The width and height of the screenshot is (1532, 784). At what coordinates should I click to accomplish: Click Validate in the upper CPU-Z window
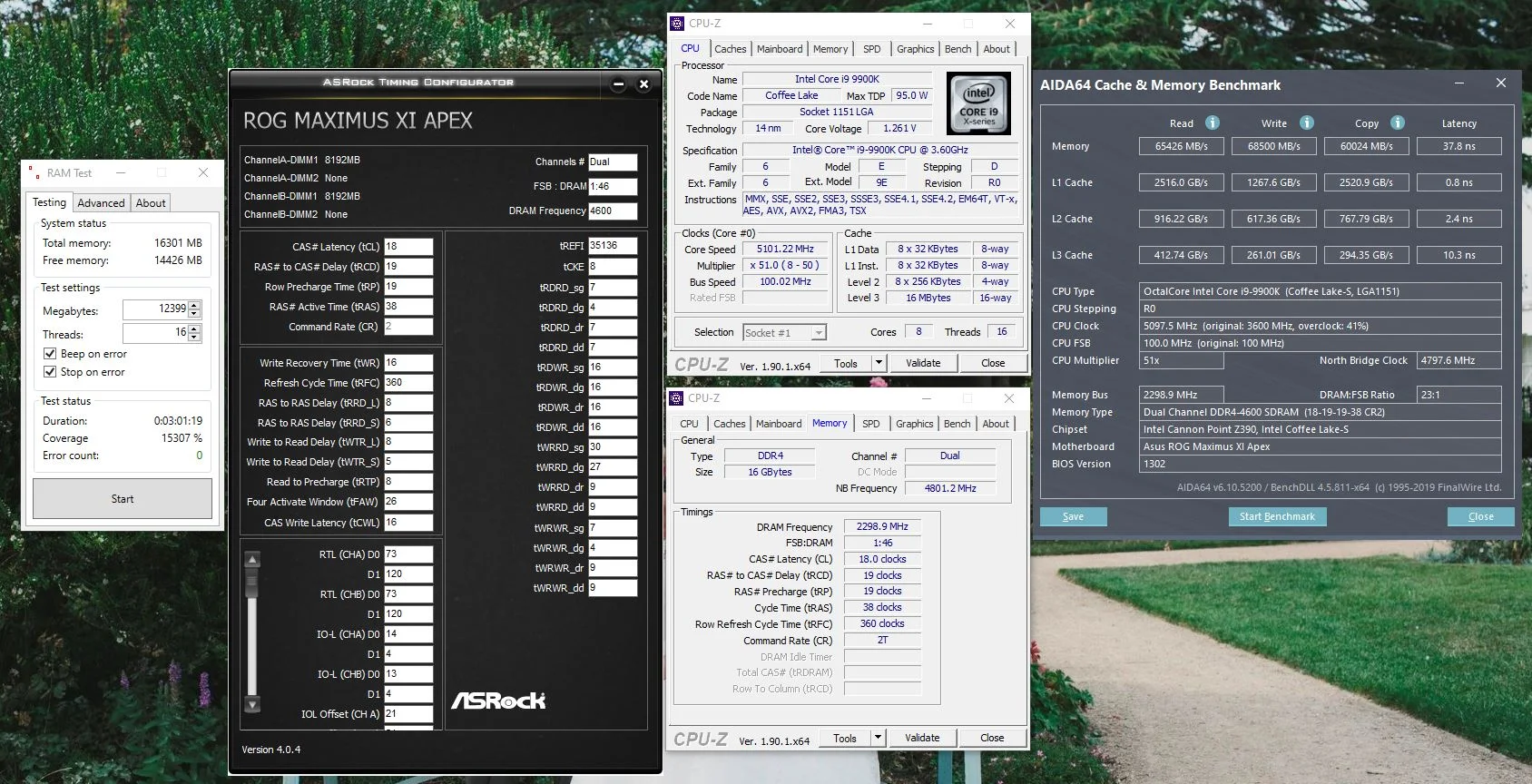[923, 363]
